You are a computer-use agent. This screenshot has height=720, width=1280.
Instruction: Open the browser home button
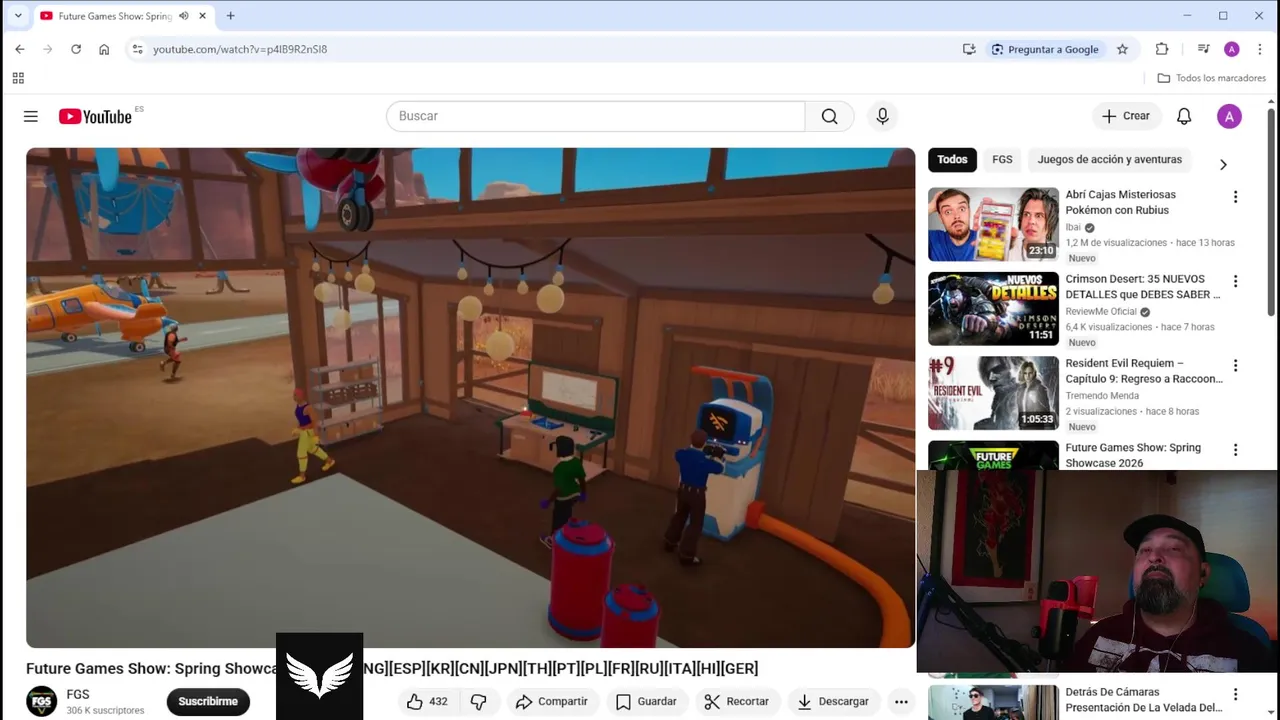(104, 49)
